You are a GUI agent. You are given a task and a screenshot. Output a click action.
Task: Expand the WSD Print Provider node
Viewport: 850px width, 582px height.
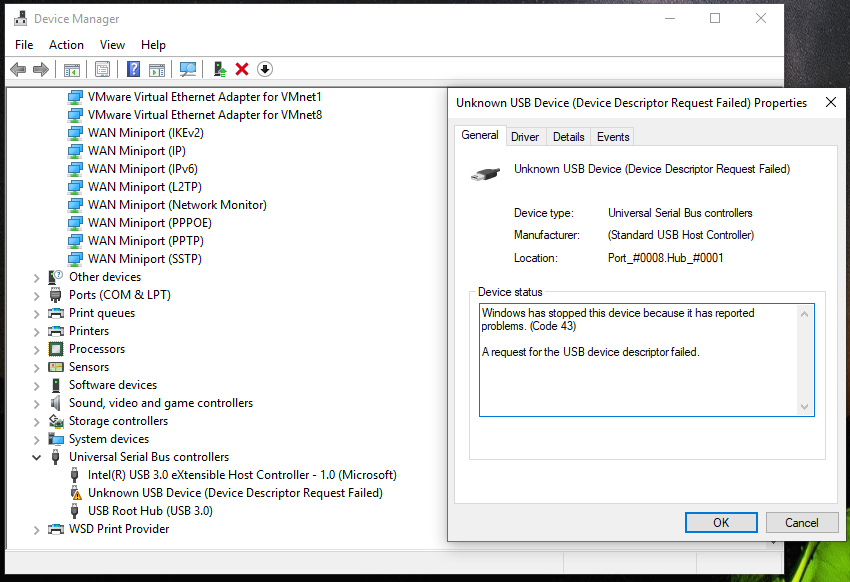click(36, 530)
